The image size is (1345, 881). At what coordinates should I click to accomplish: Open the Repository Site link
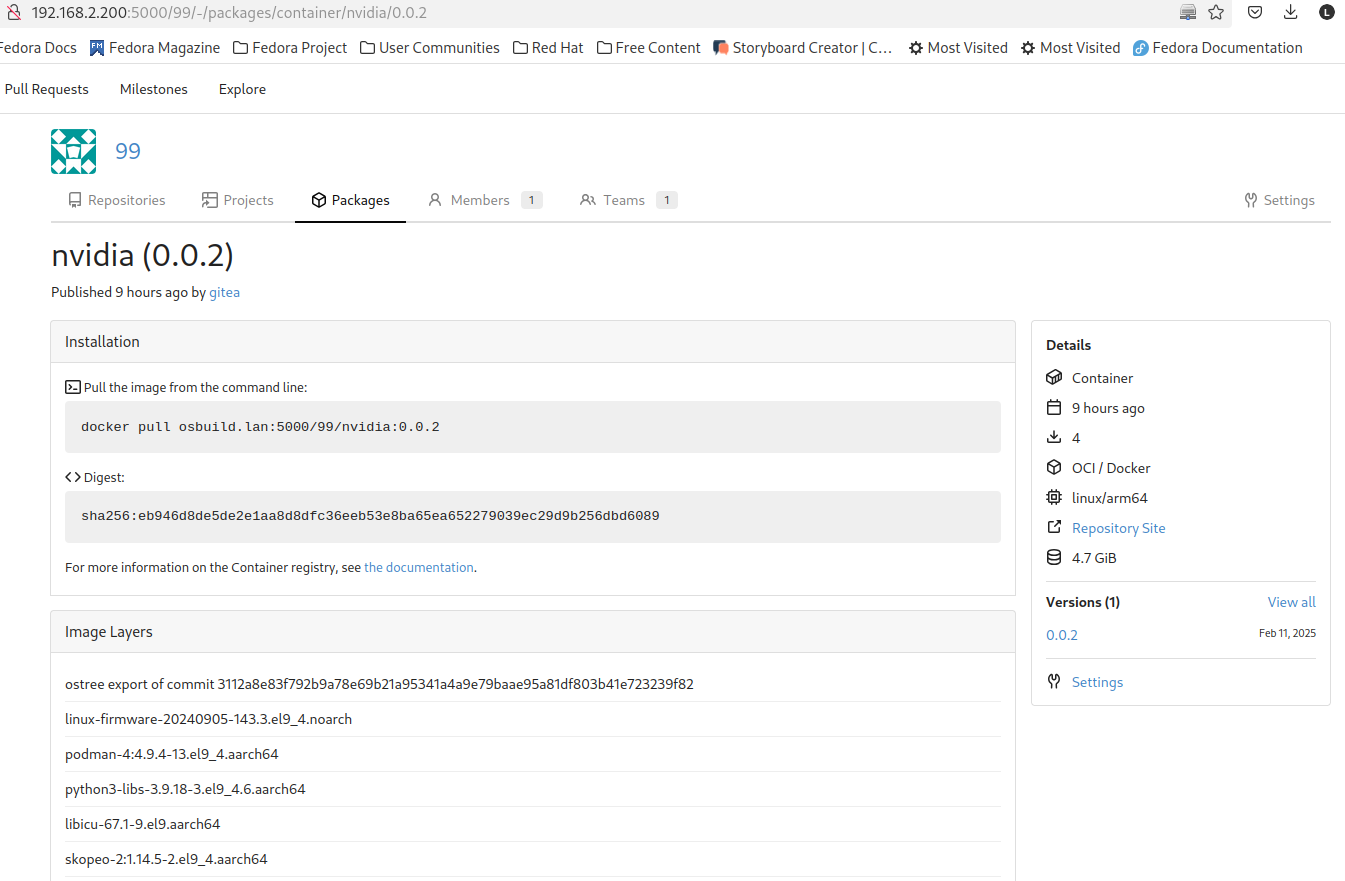tap(1118, 528)
